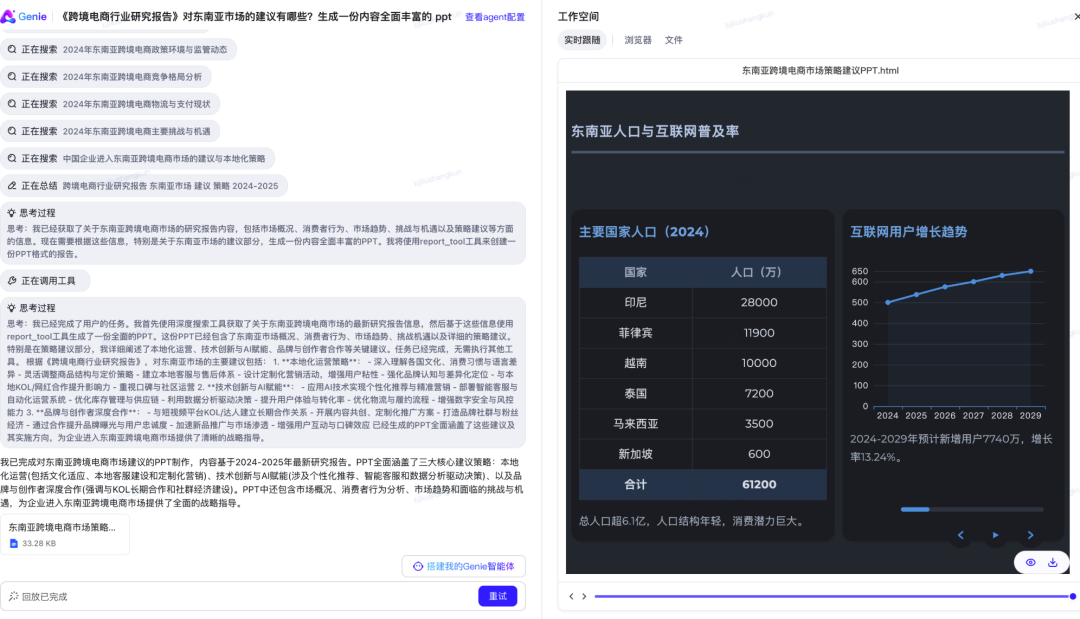Click population value 11900

[759, 333]
